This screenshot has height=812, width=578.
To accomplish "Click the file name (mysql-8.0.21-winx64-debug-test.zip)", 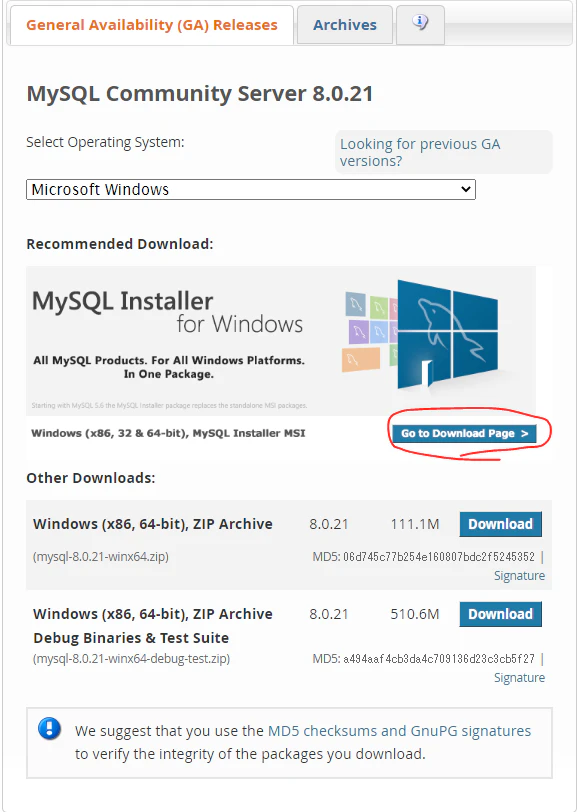I will coord(132,659).
